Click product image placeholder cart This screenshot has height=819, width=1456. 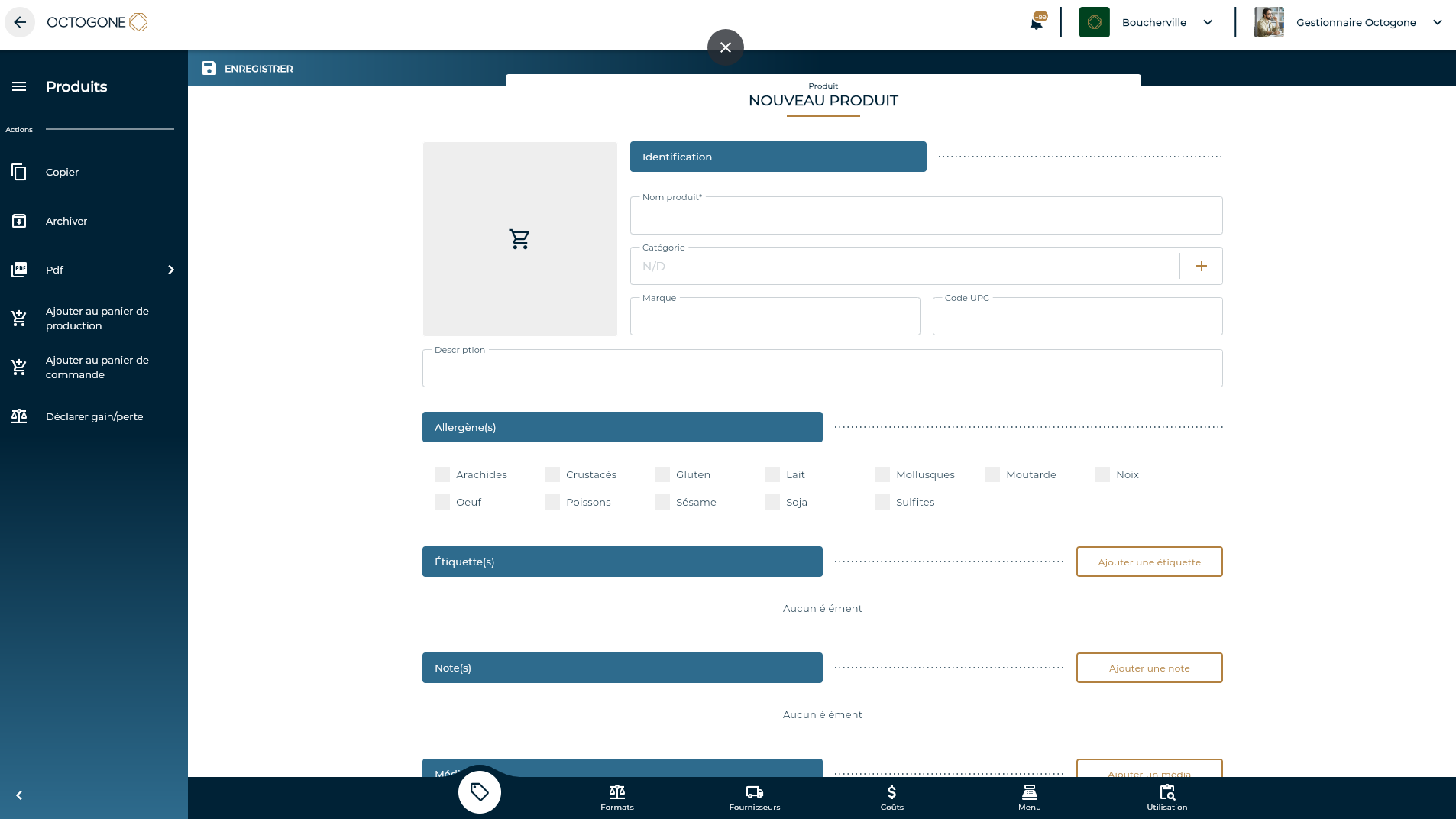[x=519, y=239]
